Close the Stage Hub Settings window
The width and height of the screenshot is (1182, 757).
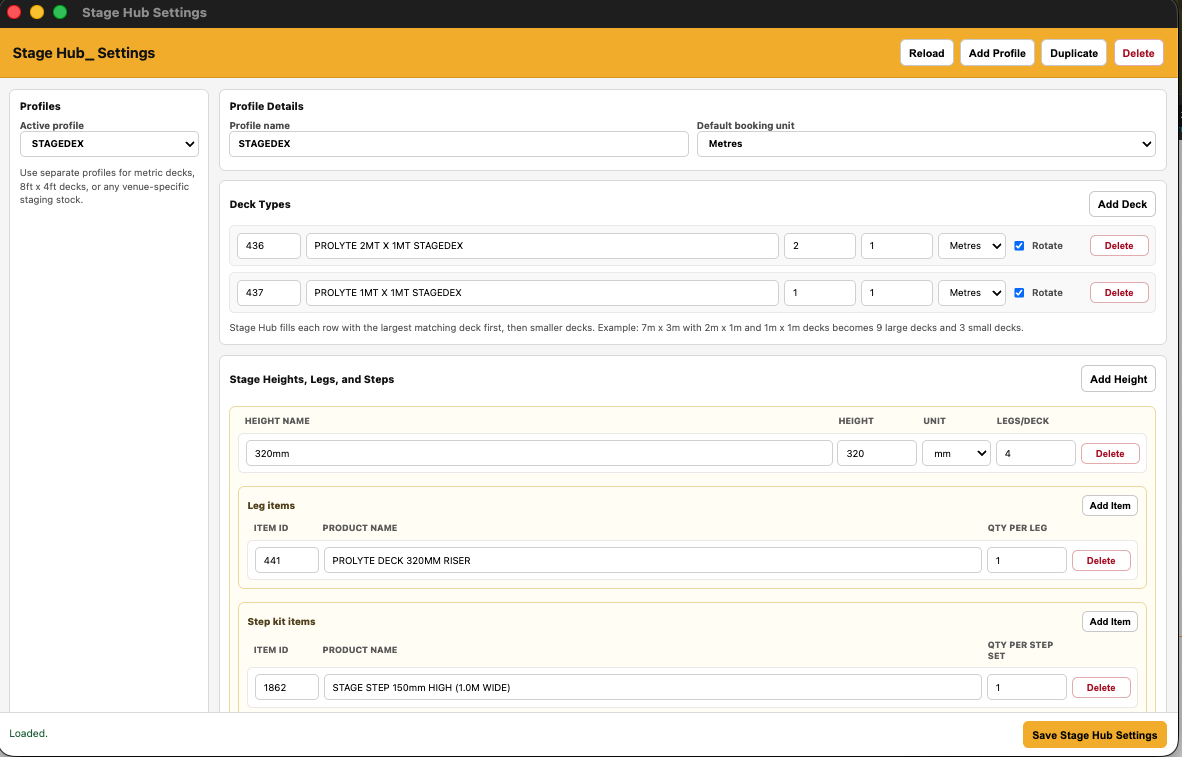[14, 12]
